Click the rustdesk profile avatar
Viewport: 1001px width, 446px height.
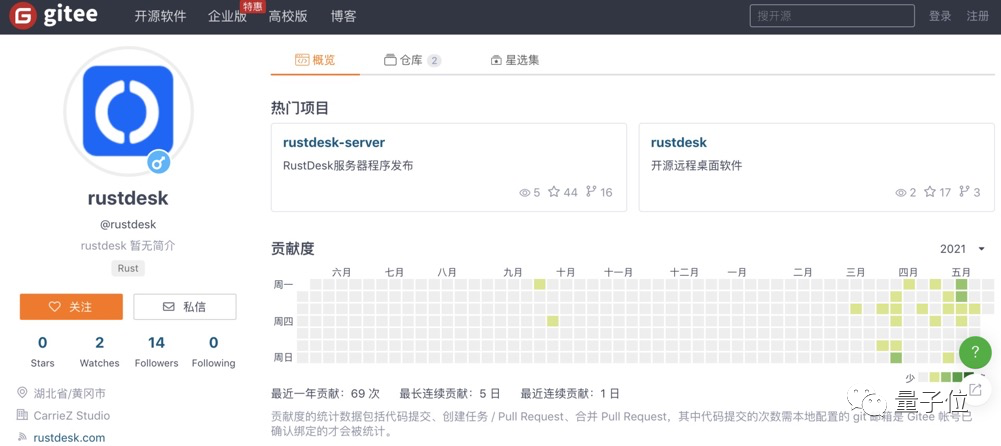128,110
